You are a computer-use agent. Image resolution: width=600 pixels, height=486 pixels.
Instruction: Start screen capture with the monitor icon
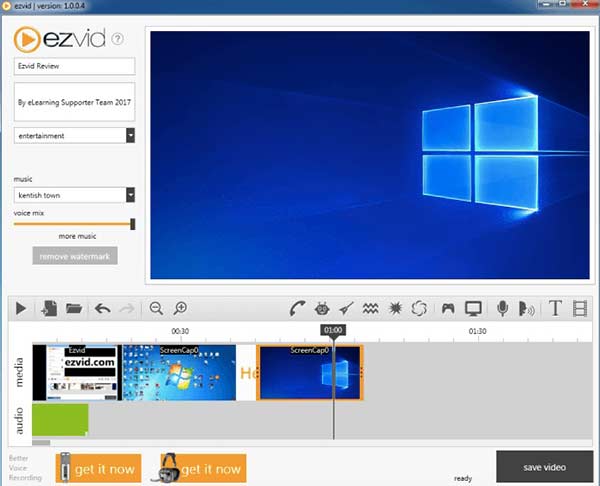tap(474, 309)
